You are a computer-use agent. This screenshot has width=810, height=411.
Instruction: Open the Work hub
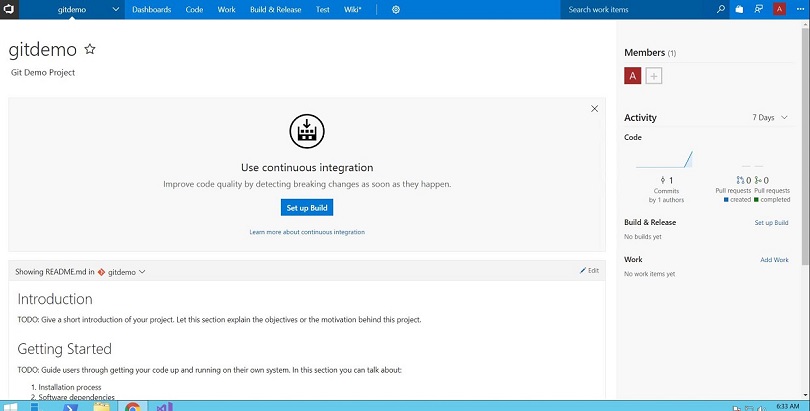tap(226, 9)
